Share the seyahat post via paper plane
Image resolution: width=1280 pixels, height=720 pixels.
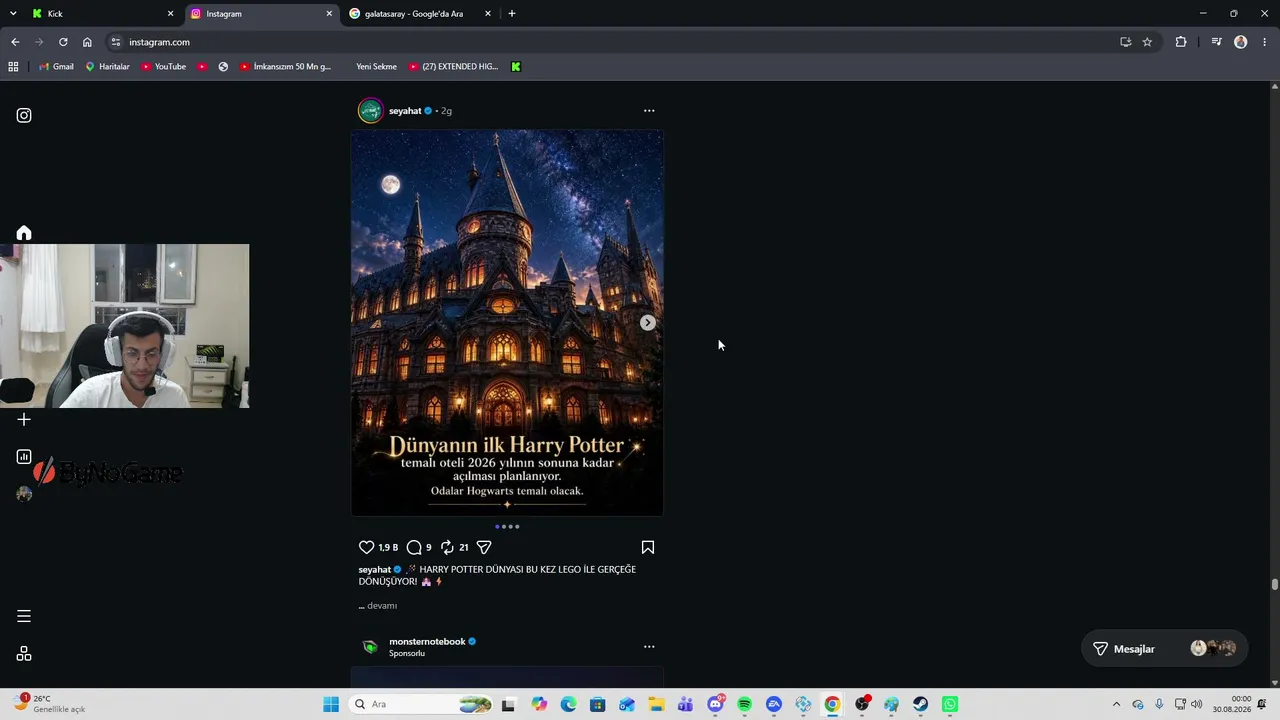click(484, 547)
